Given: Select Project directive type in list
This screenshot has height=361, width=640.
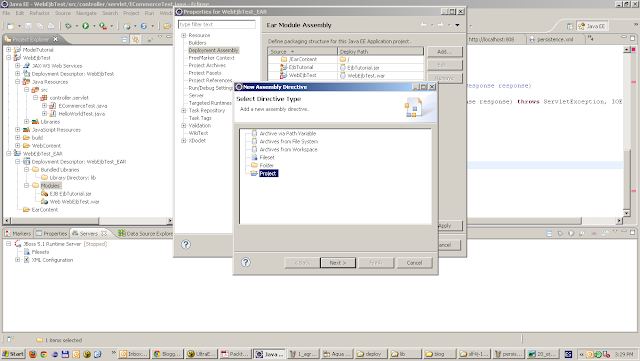Looking at the screenshot, I should click(268, 173).
